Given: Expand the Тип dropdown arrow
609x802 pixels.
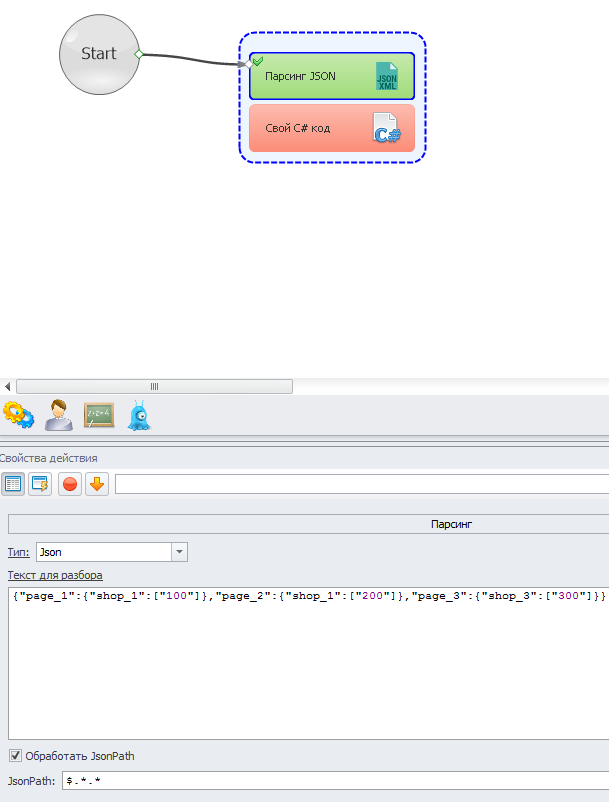Looking at the screenshot, I should click(x=179, y=552).
